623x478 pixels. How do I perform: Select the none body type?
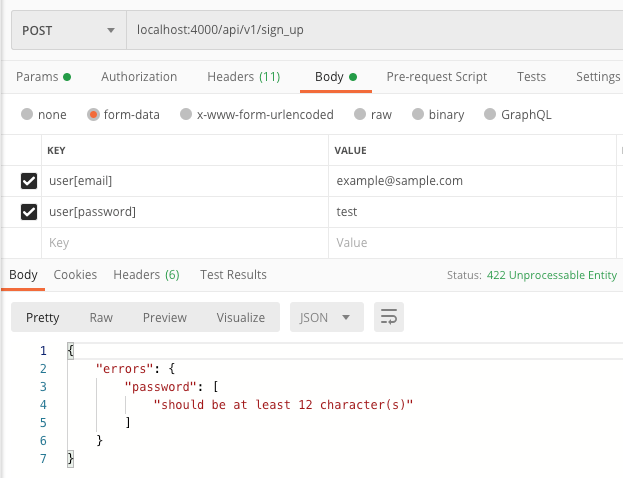coord(27,114)
